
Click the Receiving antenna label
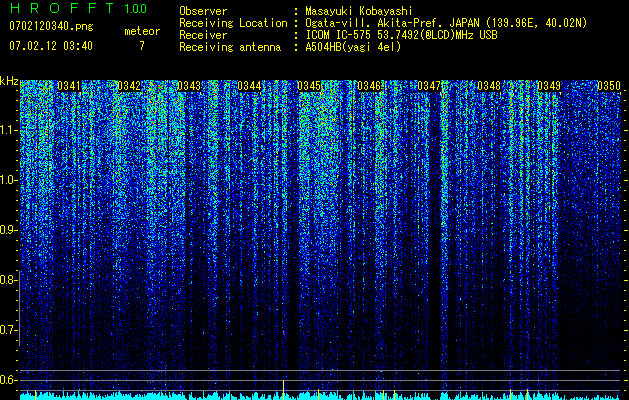[x=230, y=47]
